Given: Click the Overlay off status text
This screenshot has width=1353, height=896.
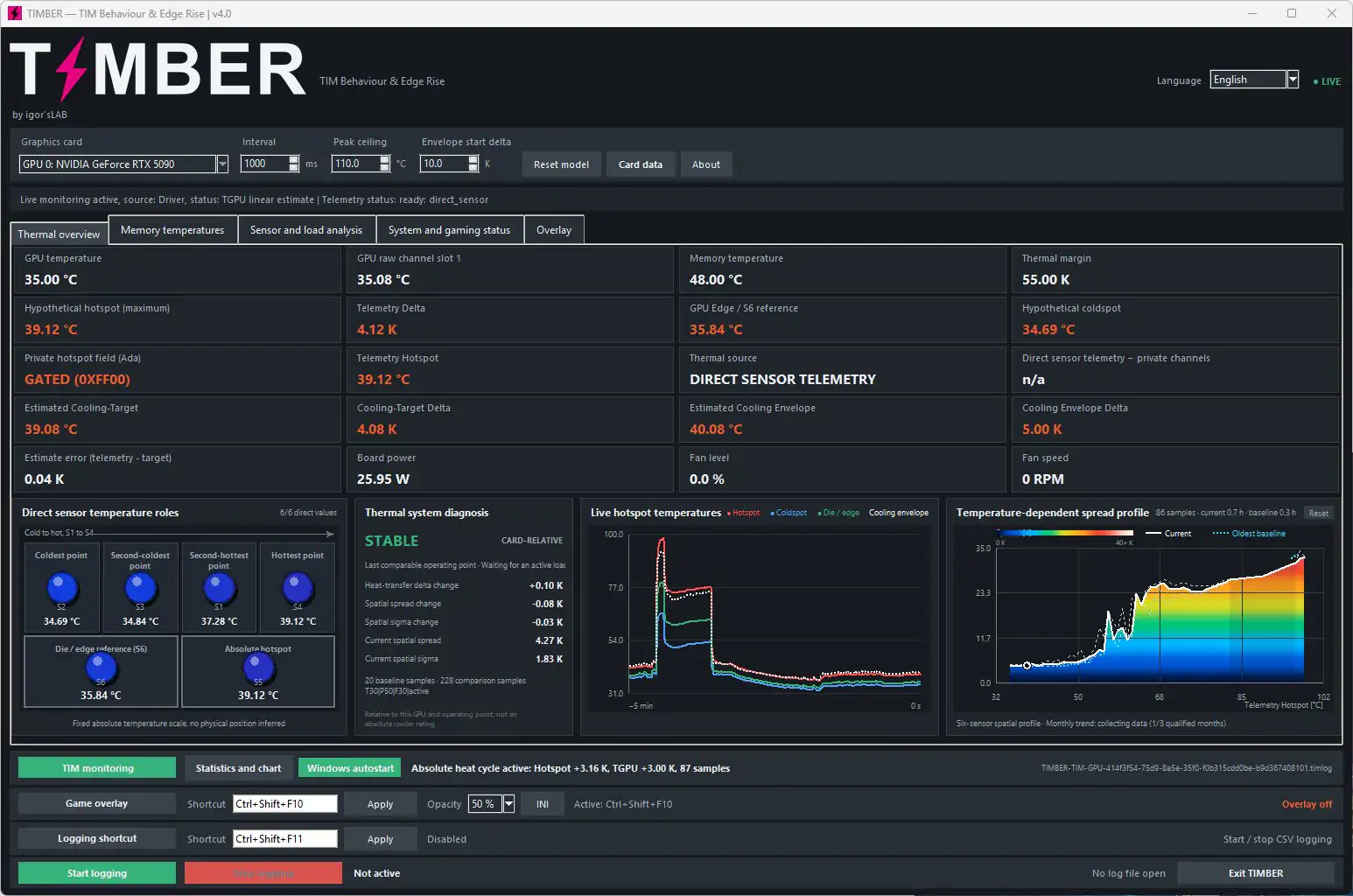Looking at the screenshot, I should [1307, 804].
